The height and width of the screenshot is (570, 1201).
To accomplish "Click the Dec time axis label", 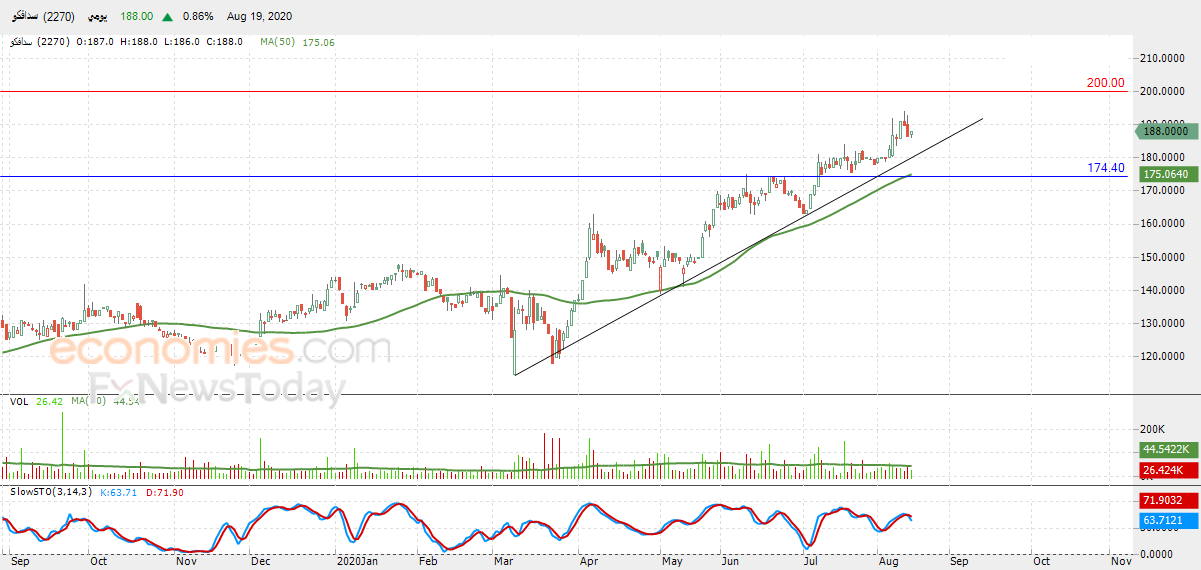I will [259, 561].
